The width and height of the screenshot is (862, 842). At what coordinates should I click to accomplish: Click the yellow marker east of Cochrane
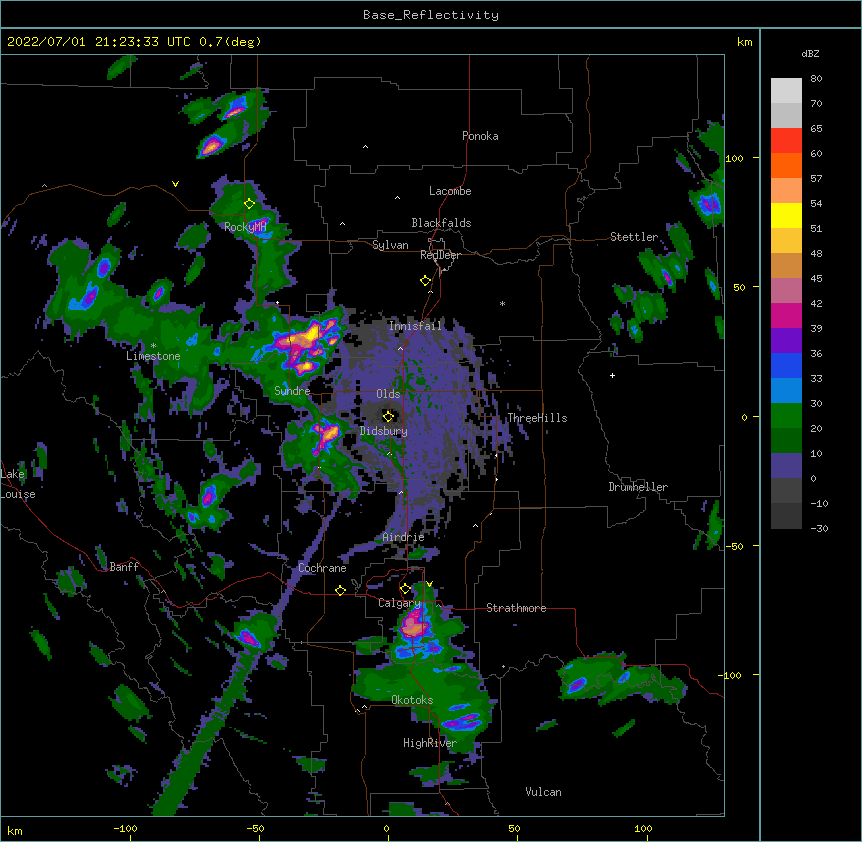coord(340,590)
